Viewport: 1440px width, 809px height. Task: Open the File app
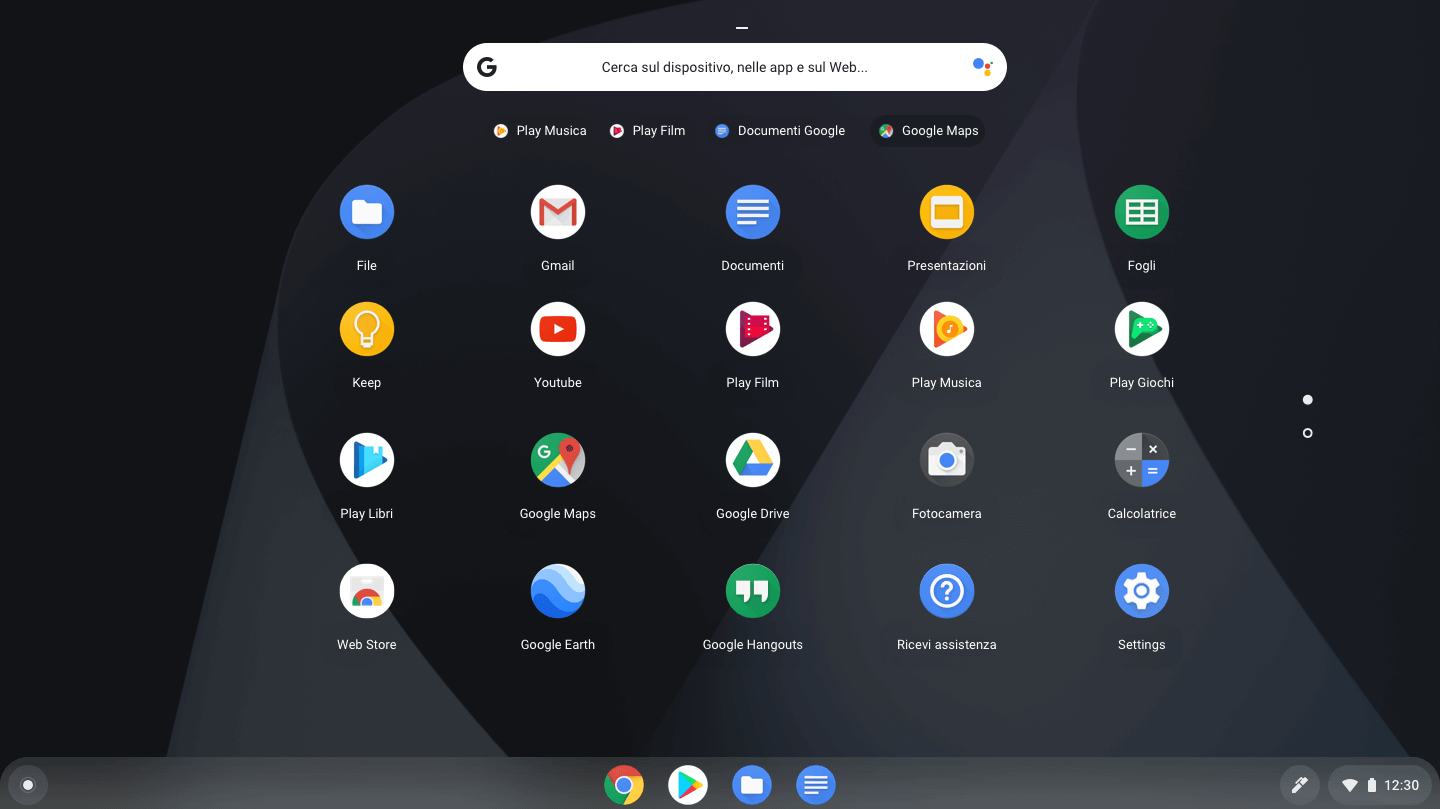pos(367,212)
